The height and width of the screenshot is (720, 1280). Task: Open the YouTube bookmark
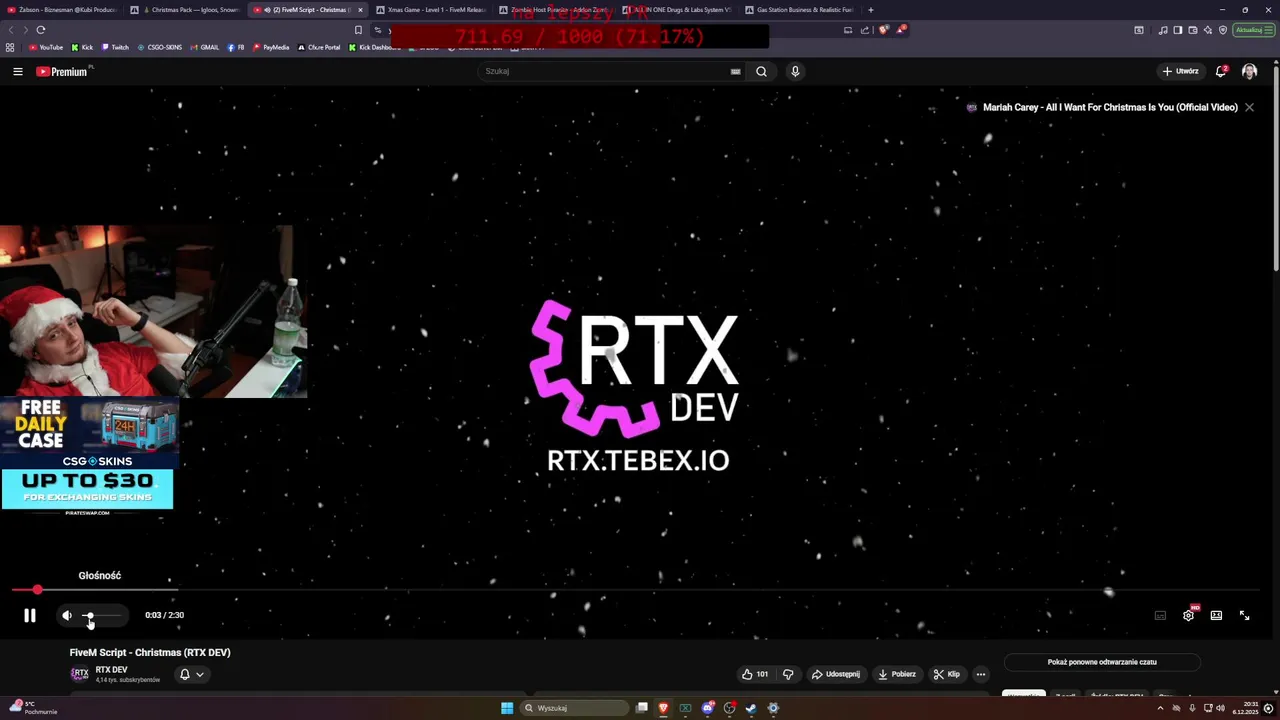point(46,47)
